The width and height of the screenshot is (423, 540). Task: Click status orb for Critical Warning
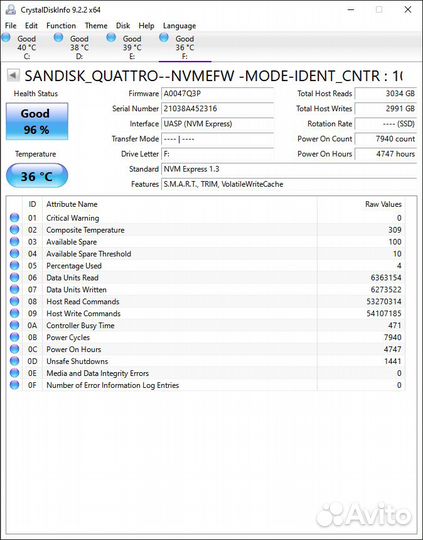pos(14,218)
